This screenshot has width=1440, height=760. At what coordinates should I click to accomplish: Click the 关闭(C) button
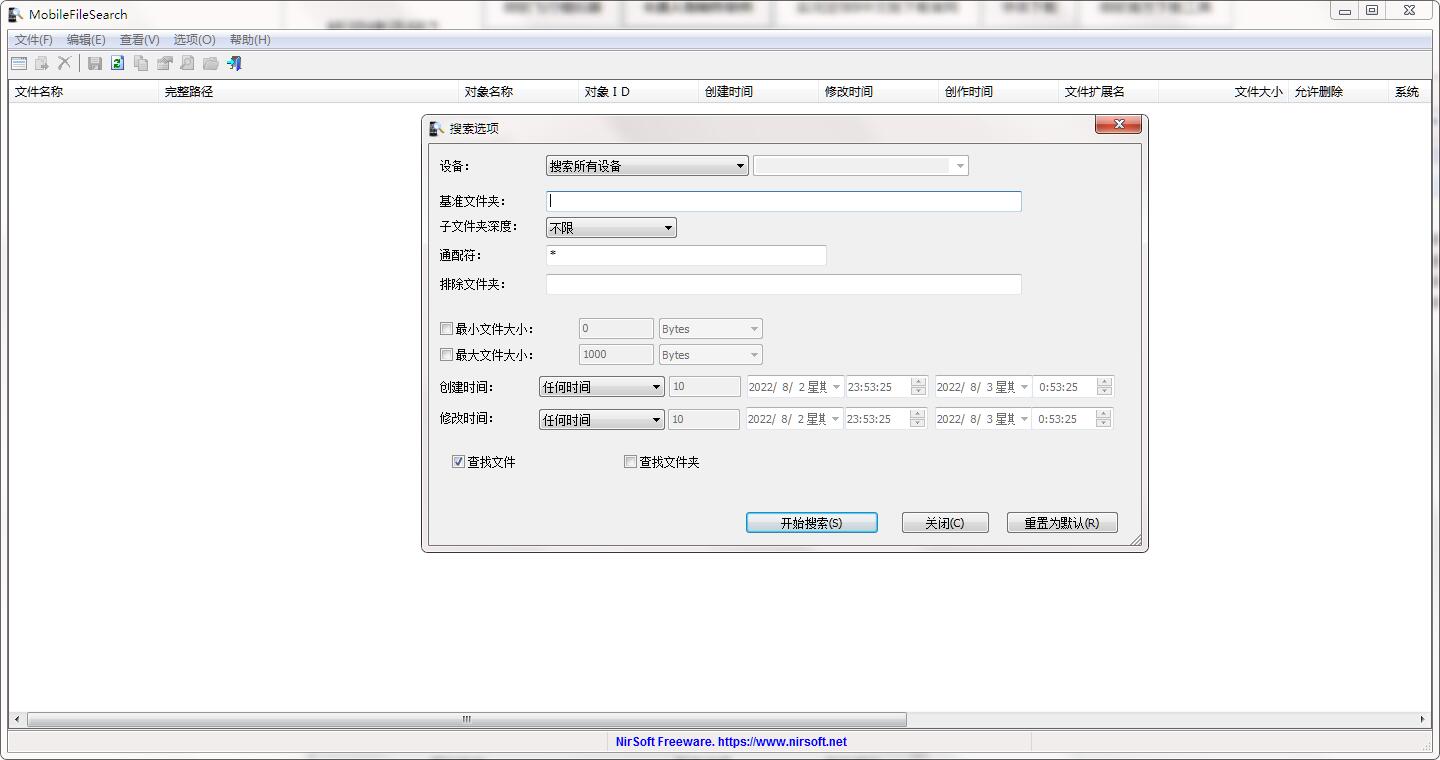tap(945, 523)
